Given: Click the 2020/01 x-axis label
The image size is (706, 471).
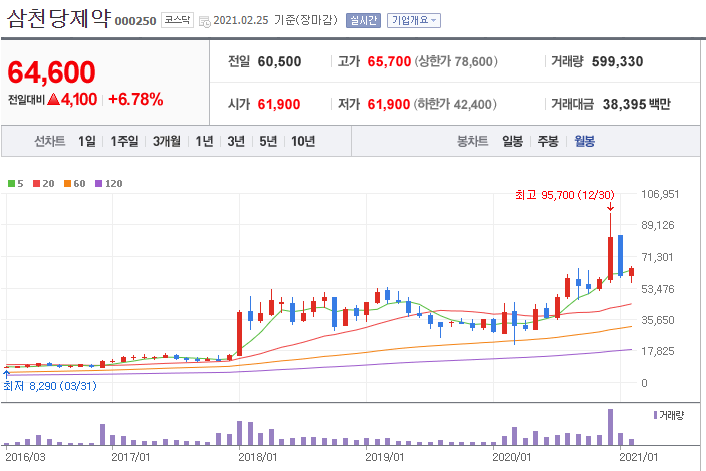Looking at the screenshot, I should click(x=511, y=457).
